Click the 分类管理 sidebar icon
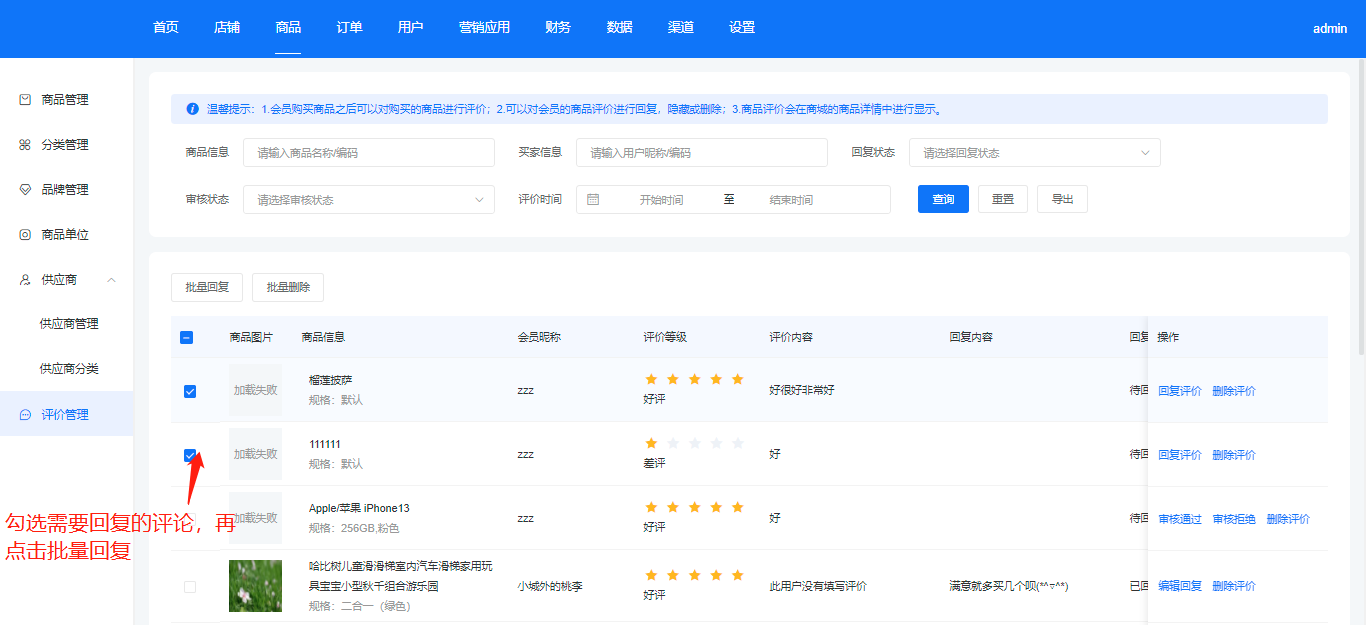Screen dimensions: 1366x625 (x=26, y=145)
